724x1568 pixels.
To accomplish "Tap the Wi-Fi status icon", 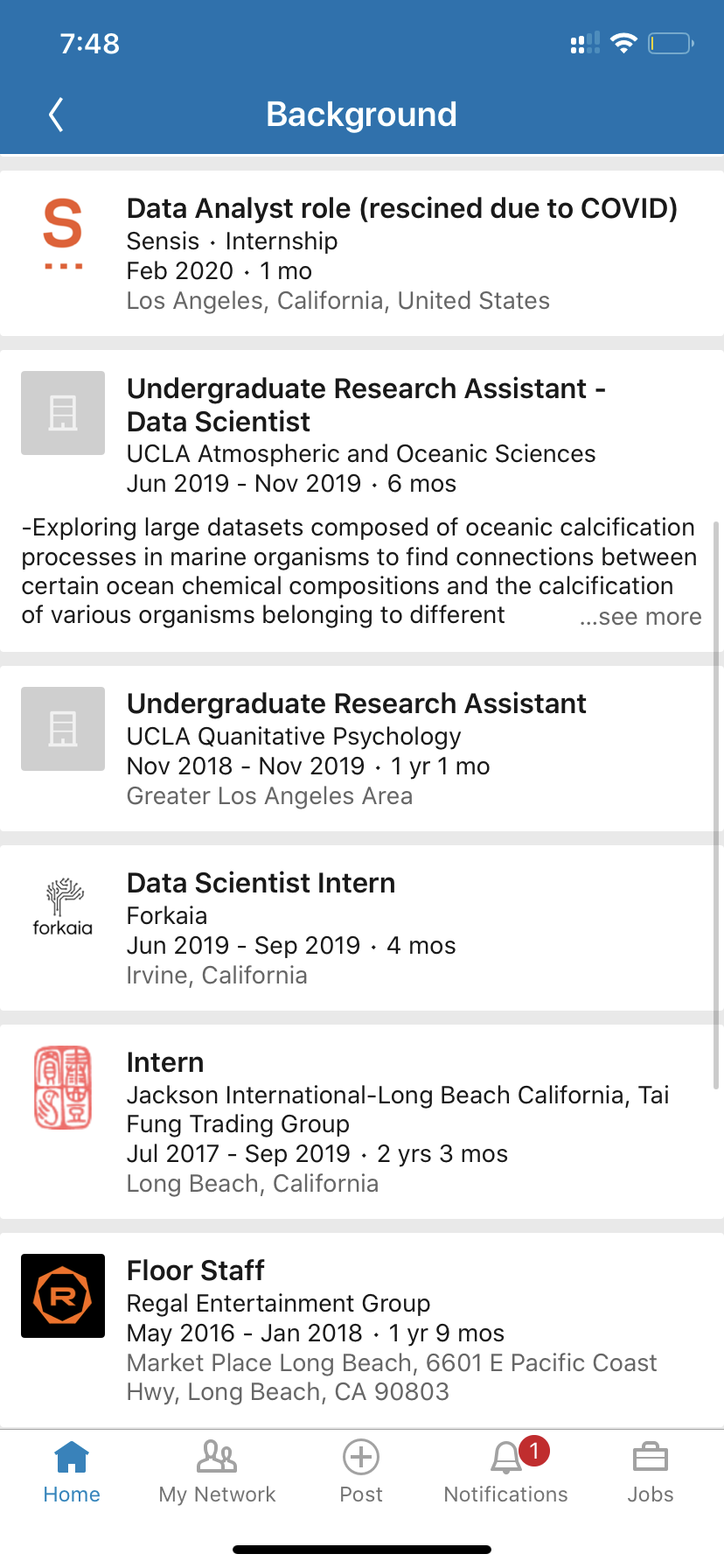I will 623,43.
